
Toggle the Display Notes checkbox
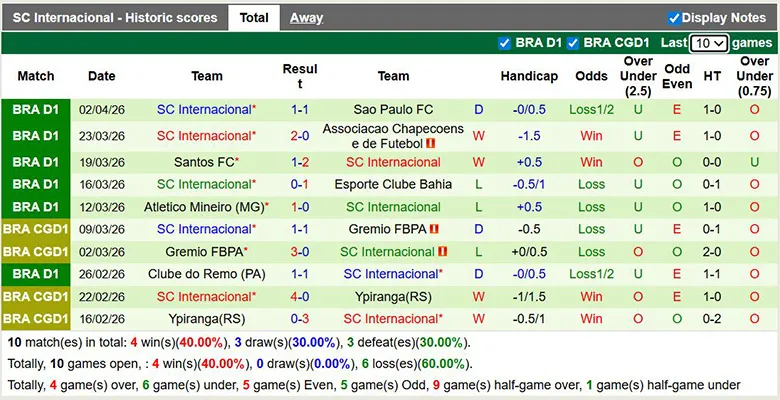tap(674, 18)
